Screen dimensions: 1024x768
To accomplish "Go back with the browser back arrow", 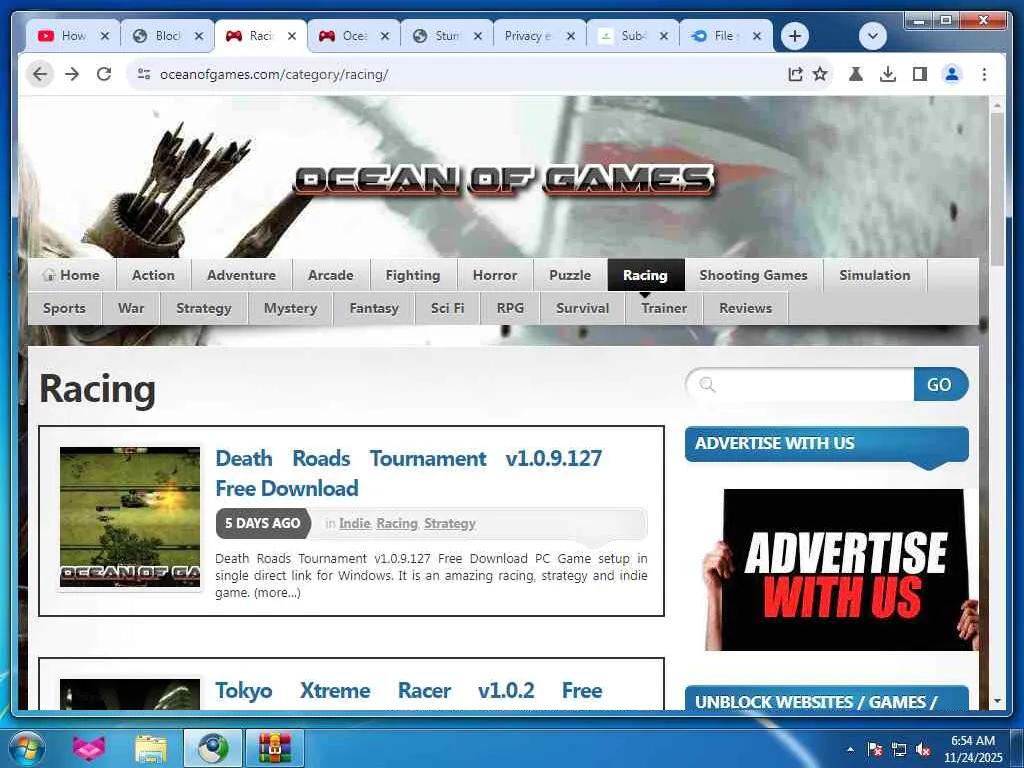I will [x=40, y=74].
